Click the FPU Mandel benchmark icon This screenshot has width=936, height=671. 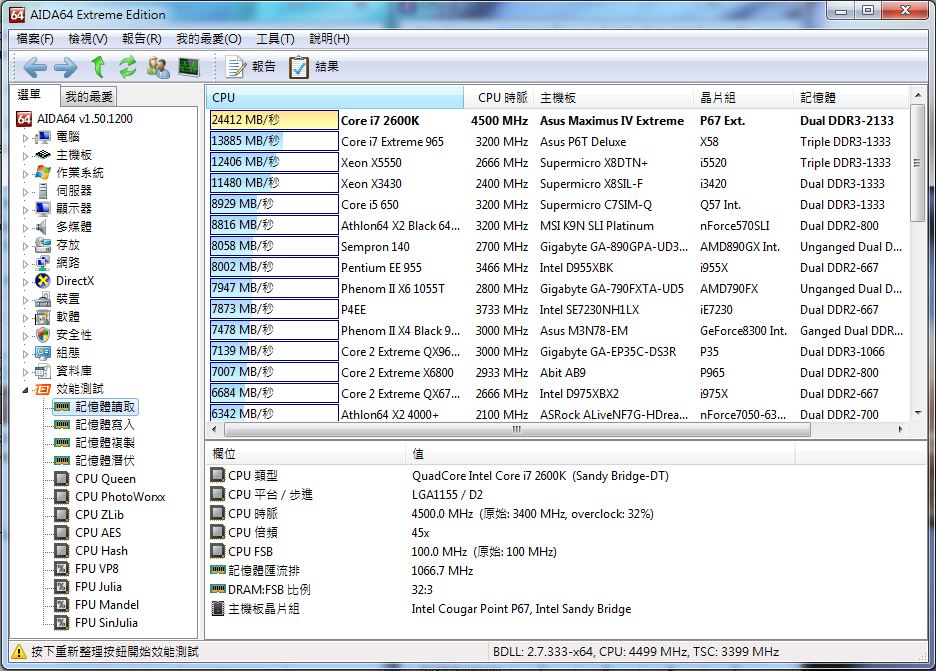[61, 605]
